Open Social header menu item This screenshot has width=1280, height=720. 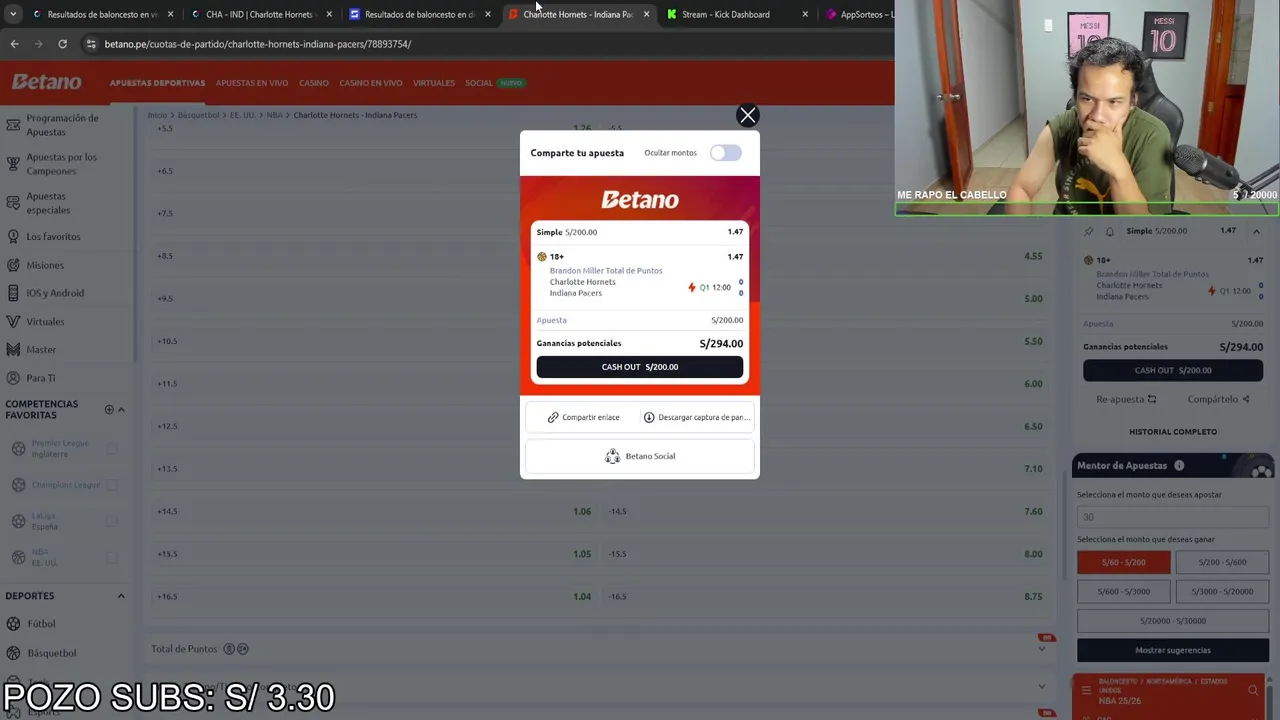pos(479,83)
